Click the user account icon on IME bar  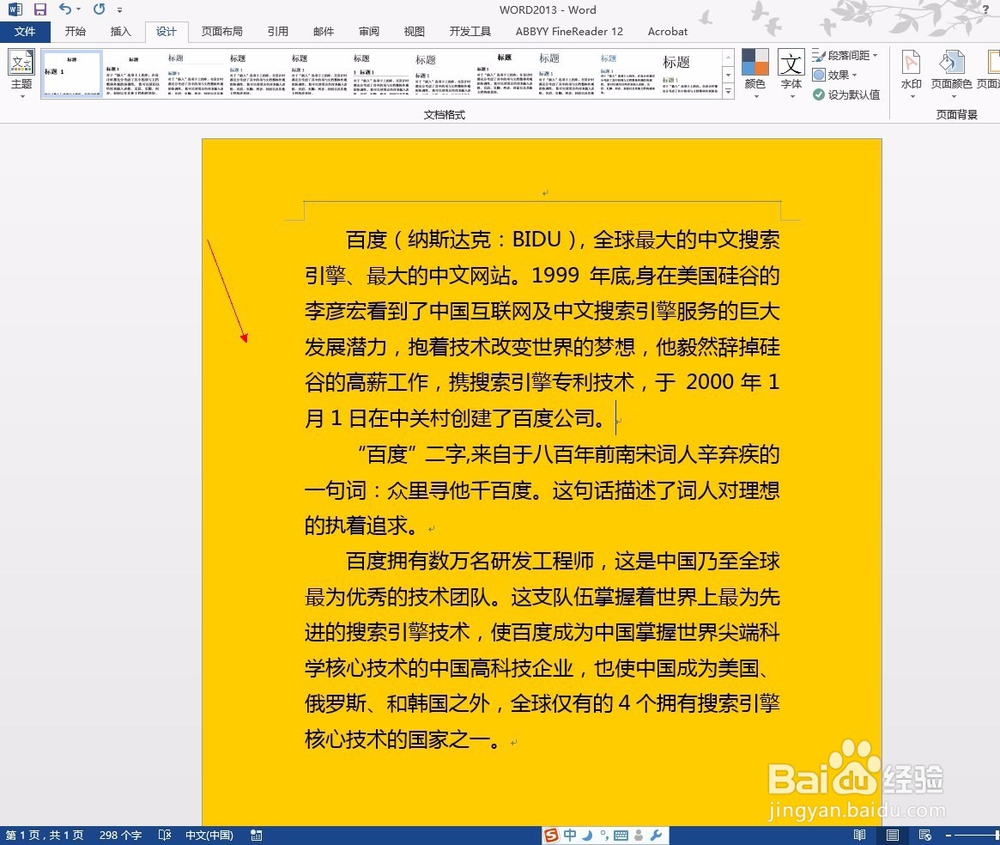click(x=638, y=835)
